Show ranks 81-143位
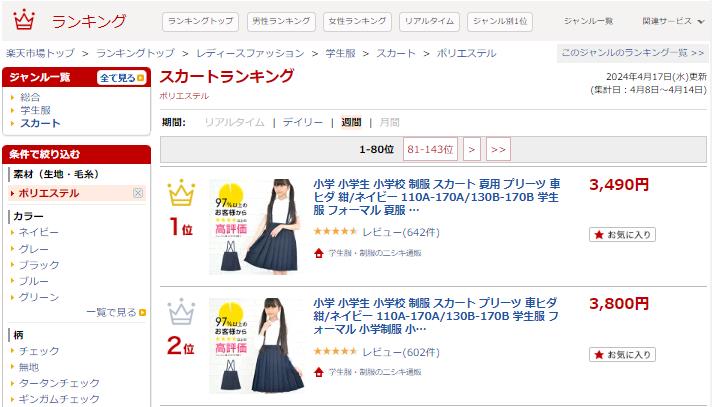The image size is (712, 407). click(430, 149)
